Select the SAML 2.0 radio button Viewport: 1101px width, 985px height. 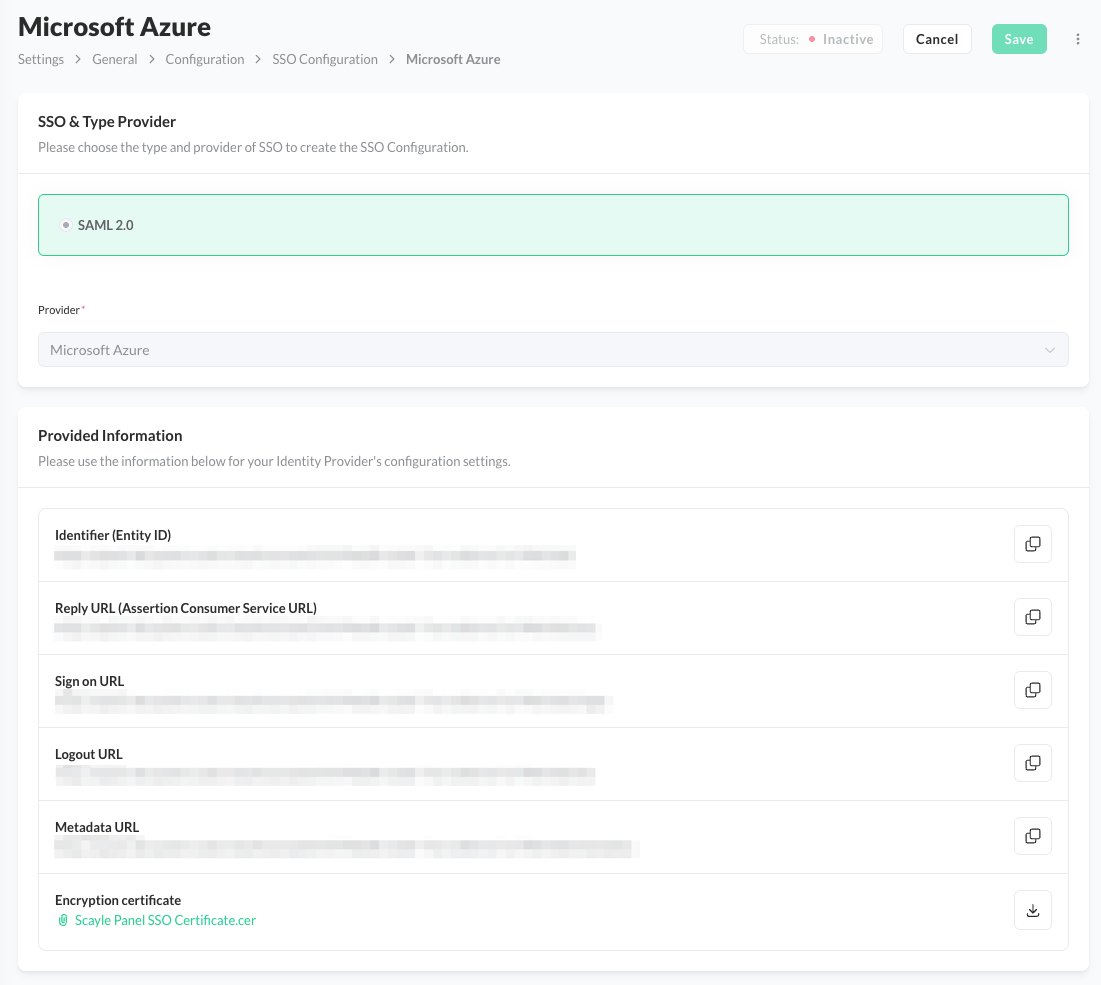coord(66,225)
